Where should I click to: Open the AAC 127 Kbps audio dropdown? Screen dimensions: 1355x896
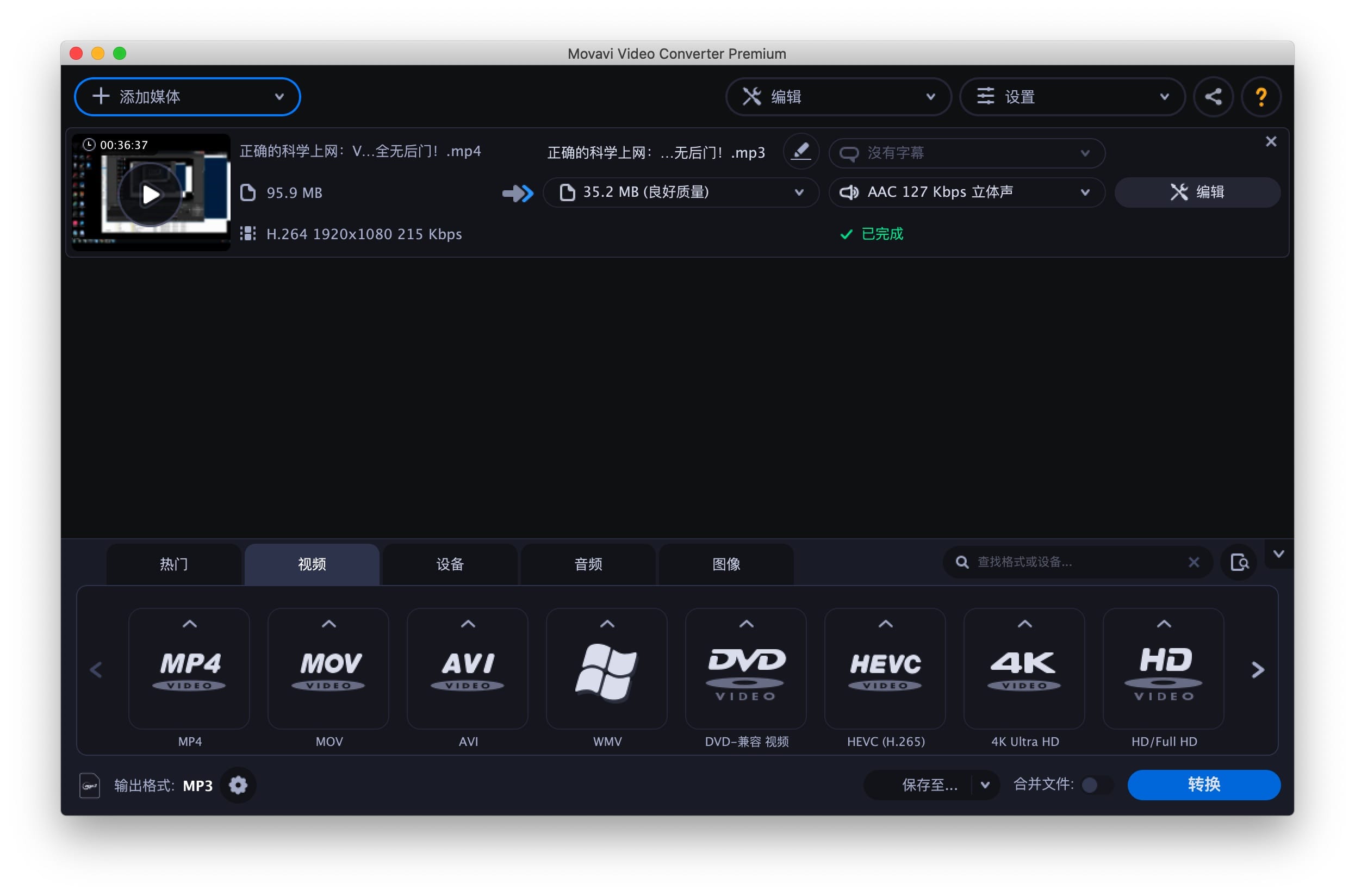pos(966,192)
